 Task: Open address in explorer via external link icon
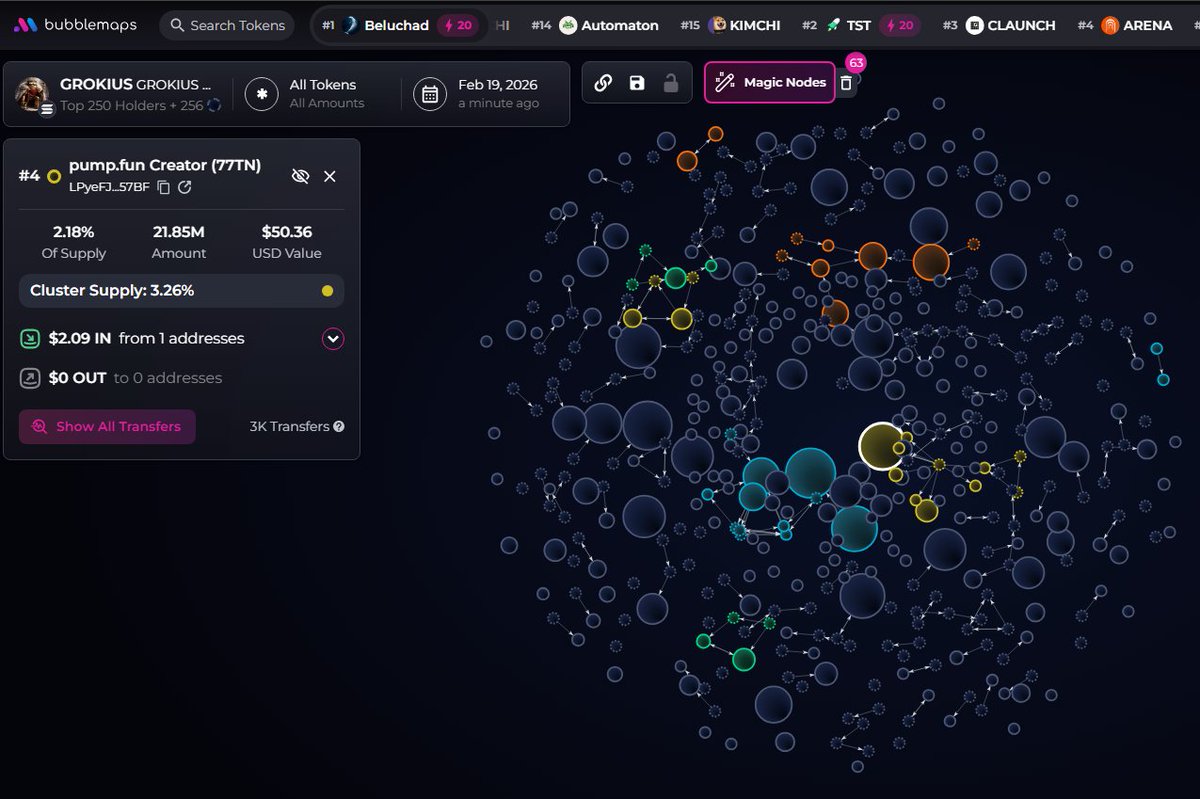coord(185,187)
